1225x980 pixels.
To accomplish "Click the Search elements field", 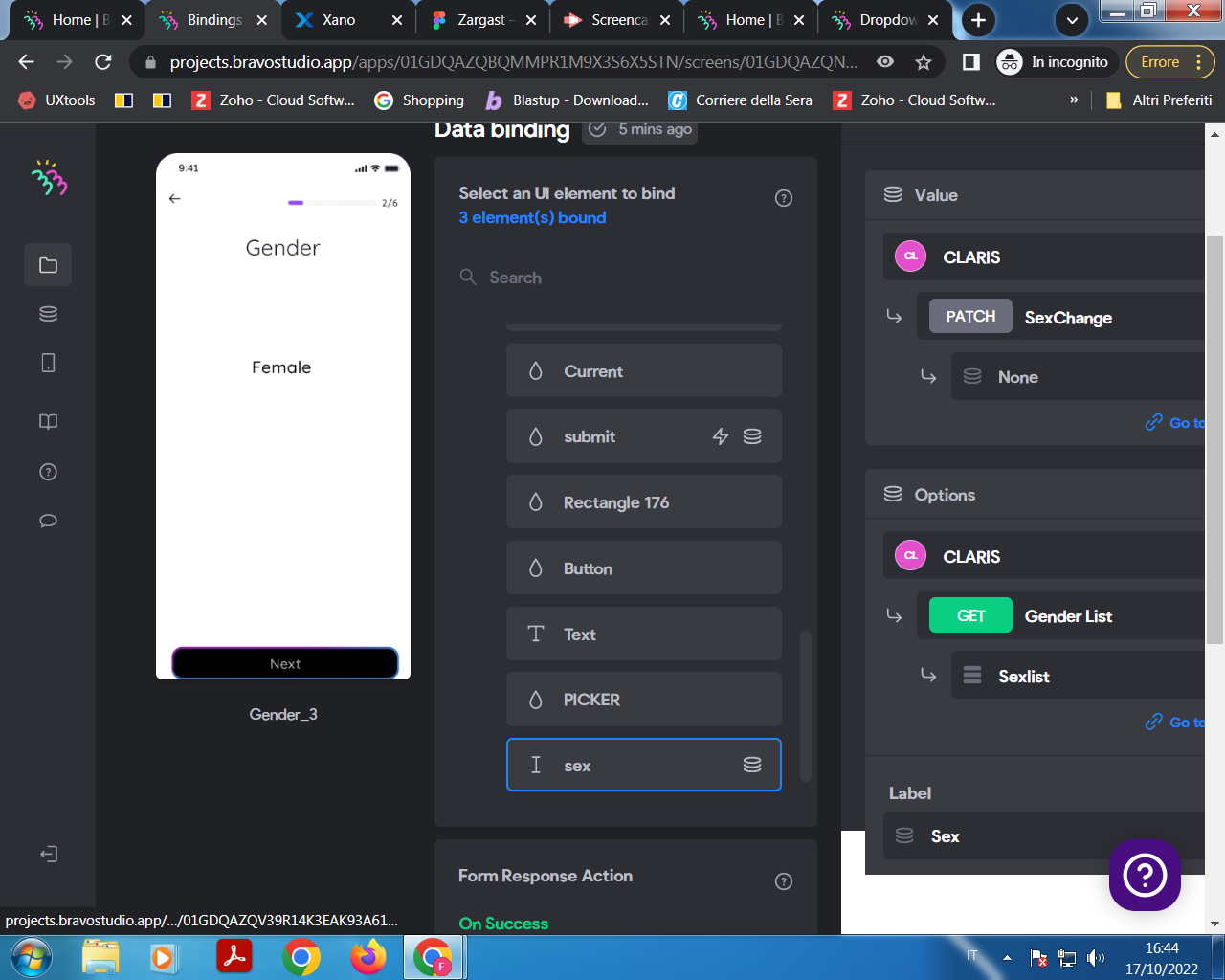I will coord(626,278).
